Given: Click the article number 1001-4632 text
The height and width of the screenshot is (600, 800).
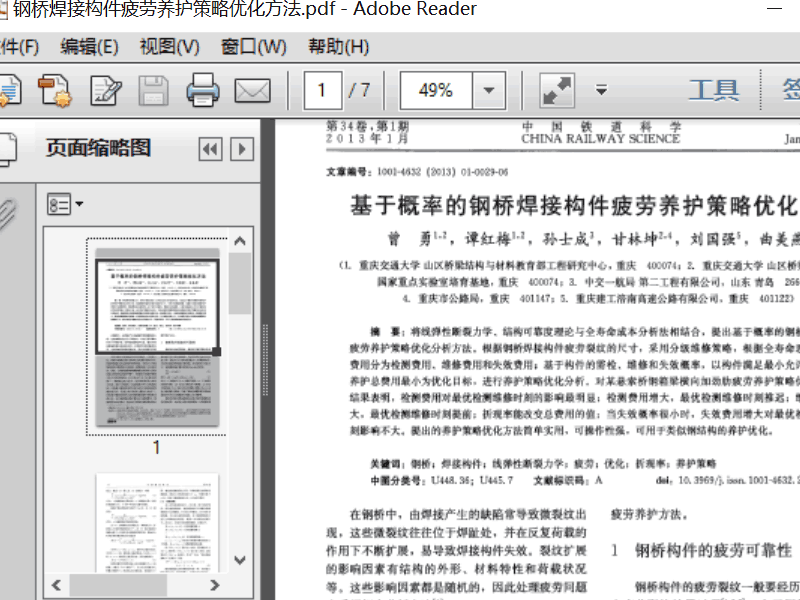Looking at the screenshot, I should tap(443, 172).
